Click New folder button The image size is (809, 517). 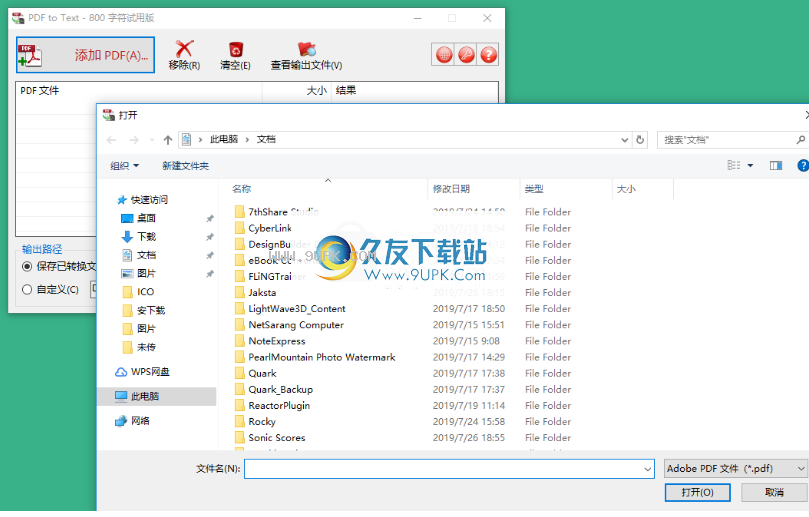pos(185,166)
